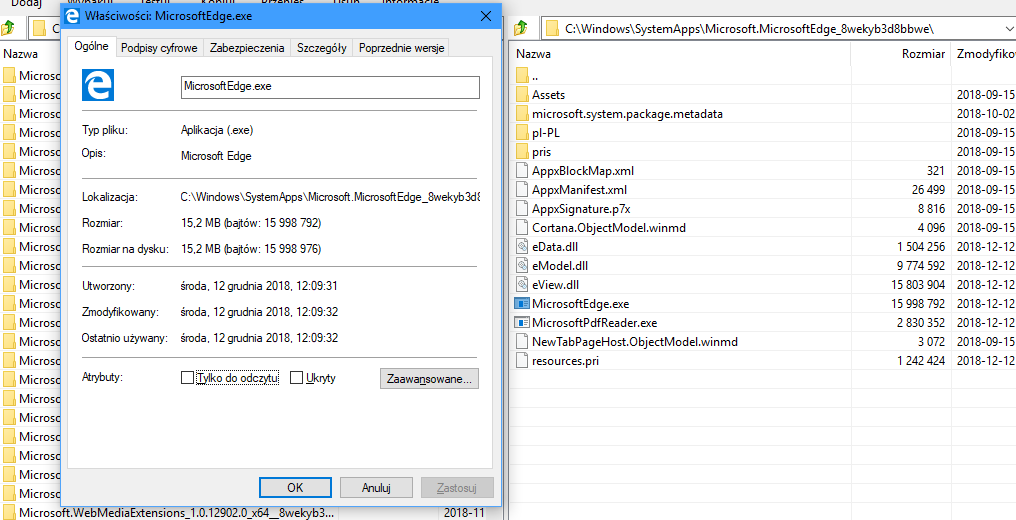
Task: Click the Edge application icon in the properties dialog
Action: 98,85
